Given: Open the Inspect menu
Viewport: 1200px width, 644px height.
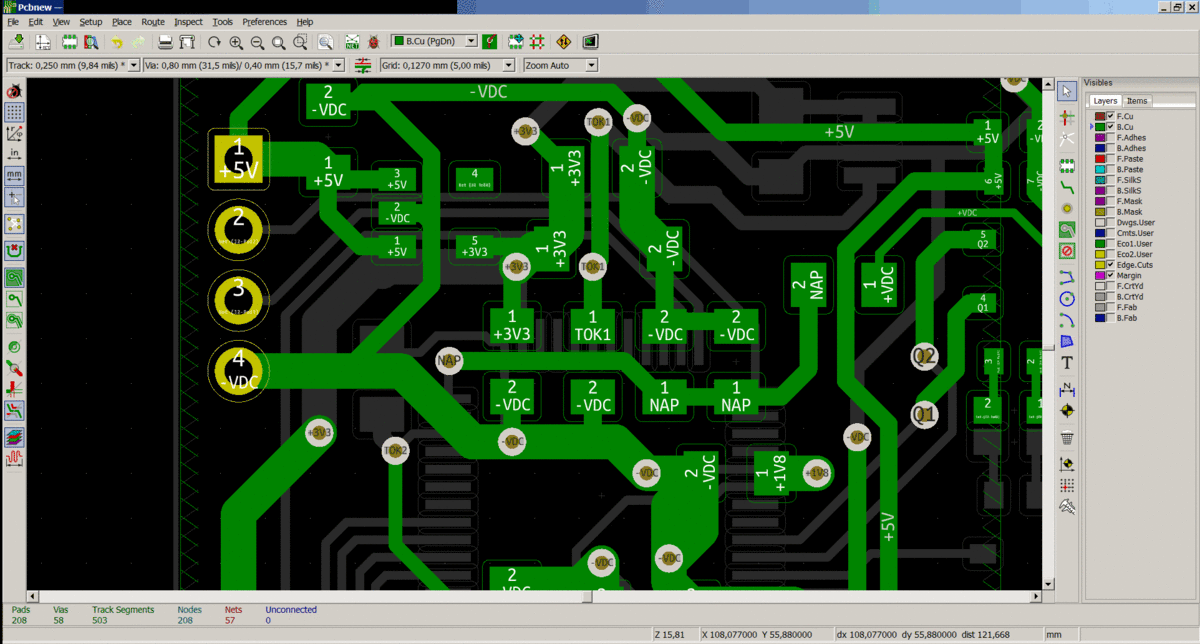Looking at the screenshot, I should pyautogui.click(x=188, y=21).
